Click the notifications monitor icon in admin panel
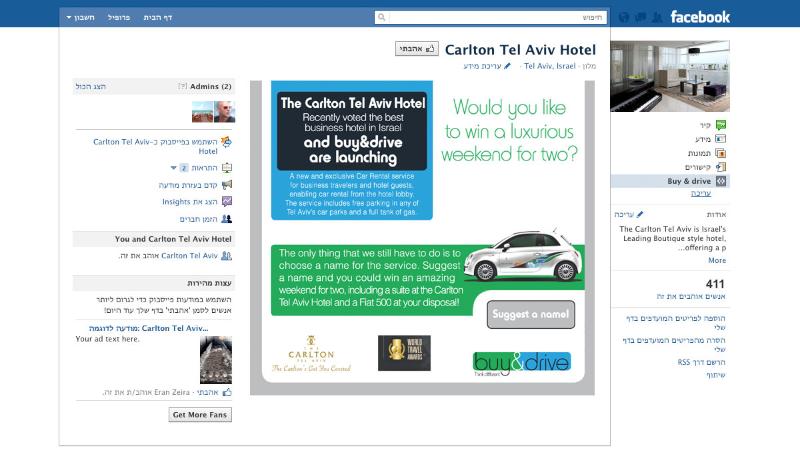This screenshot has height=450, width=800. pyautogui.click(x=227, y=168)
